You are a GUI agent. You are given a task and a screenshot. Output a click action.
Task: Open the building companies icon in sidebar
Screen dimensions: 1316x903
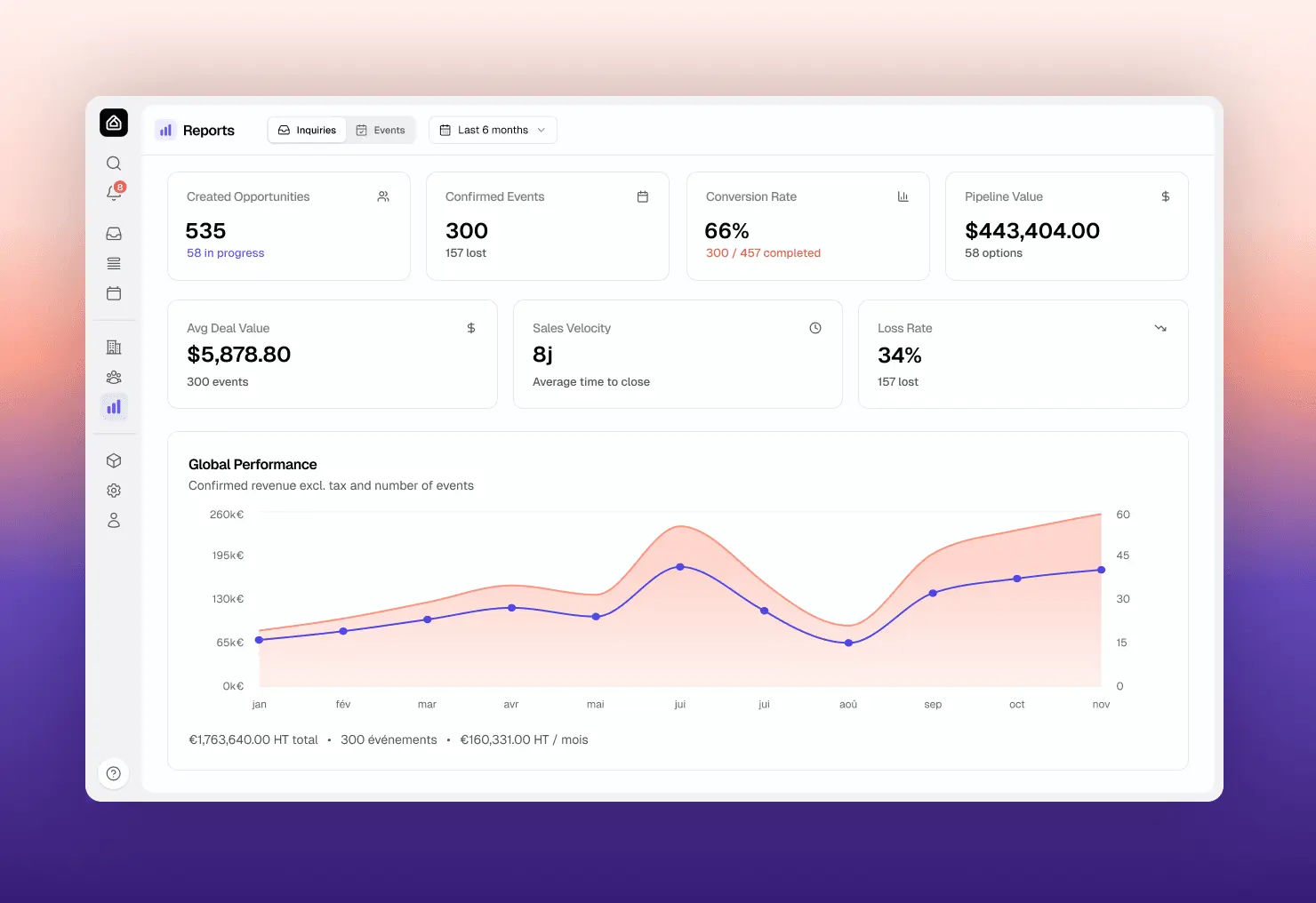(114, 348)
